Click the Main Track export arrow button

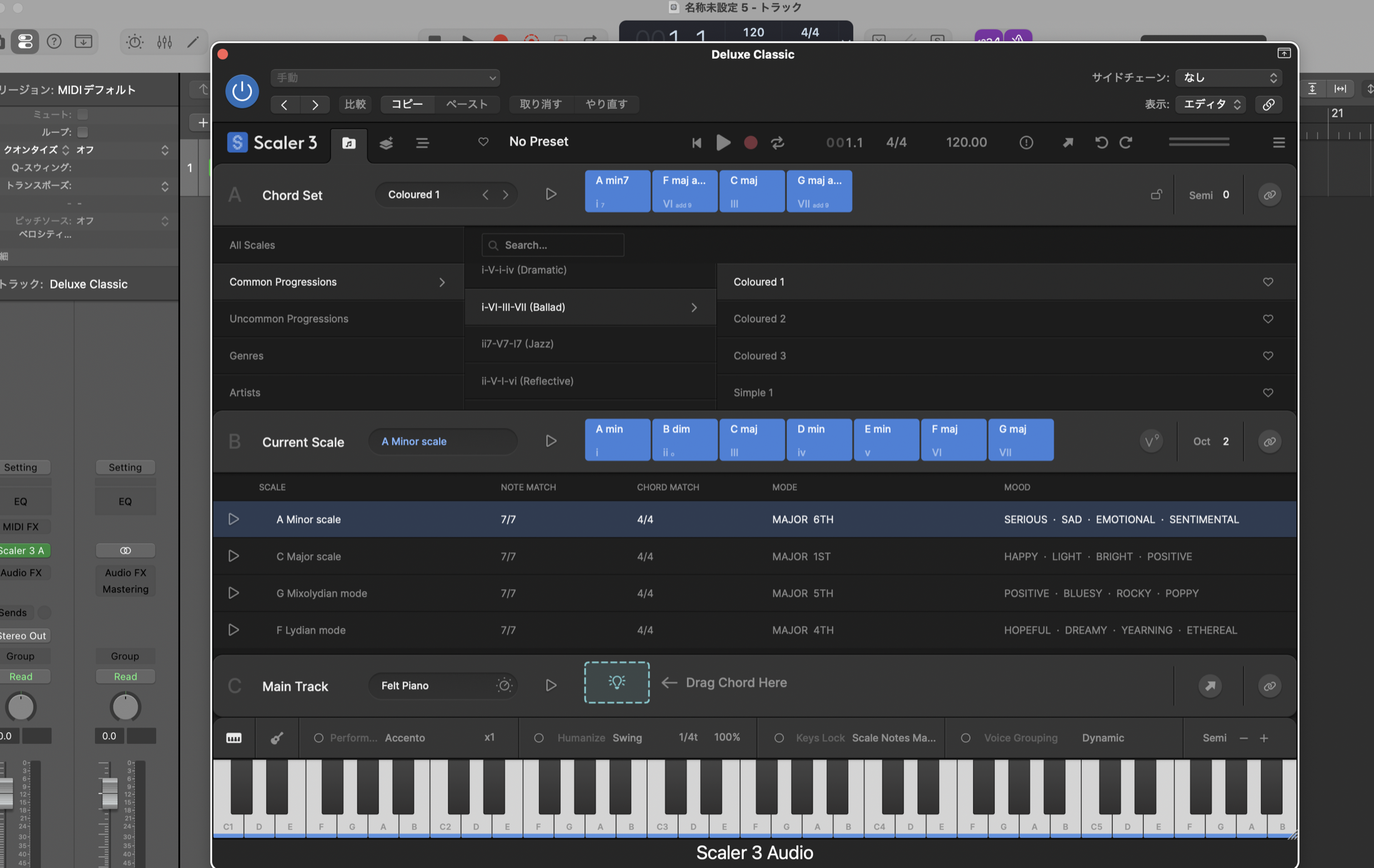tap(1210, 686)
